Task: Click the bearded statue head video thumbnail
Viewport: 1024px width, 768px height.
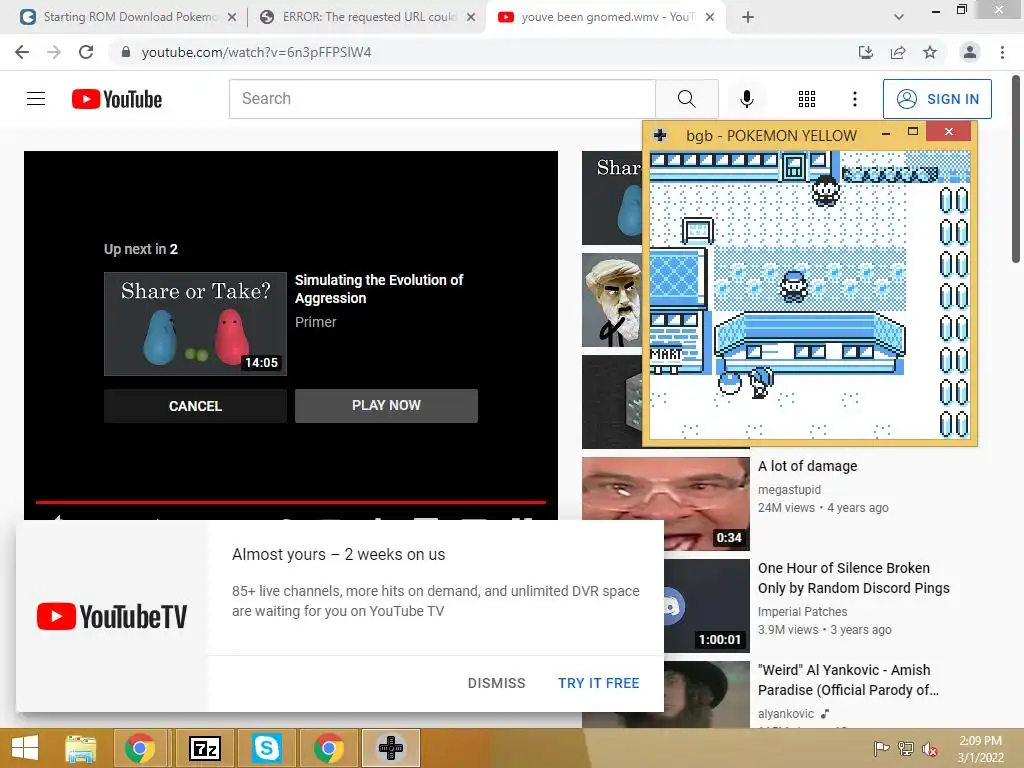Action: tap(612, 300)
